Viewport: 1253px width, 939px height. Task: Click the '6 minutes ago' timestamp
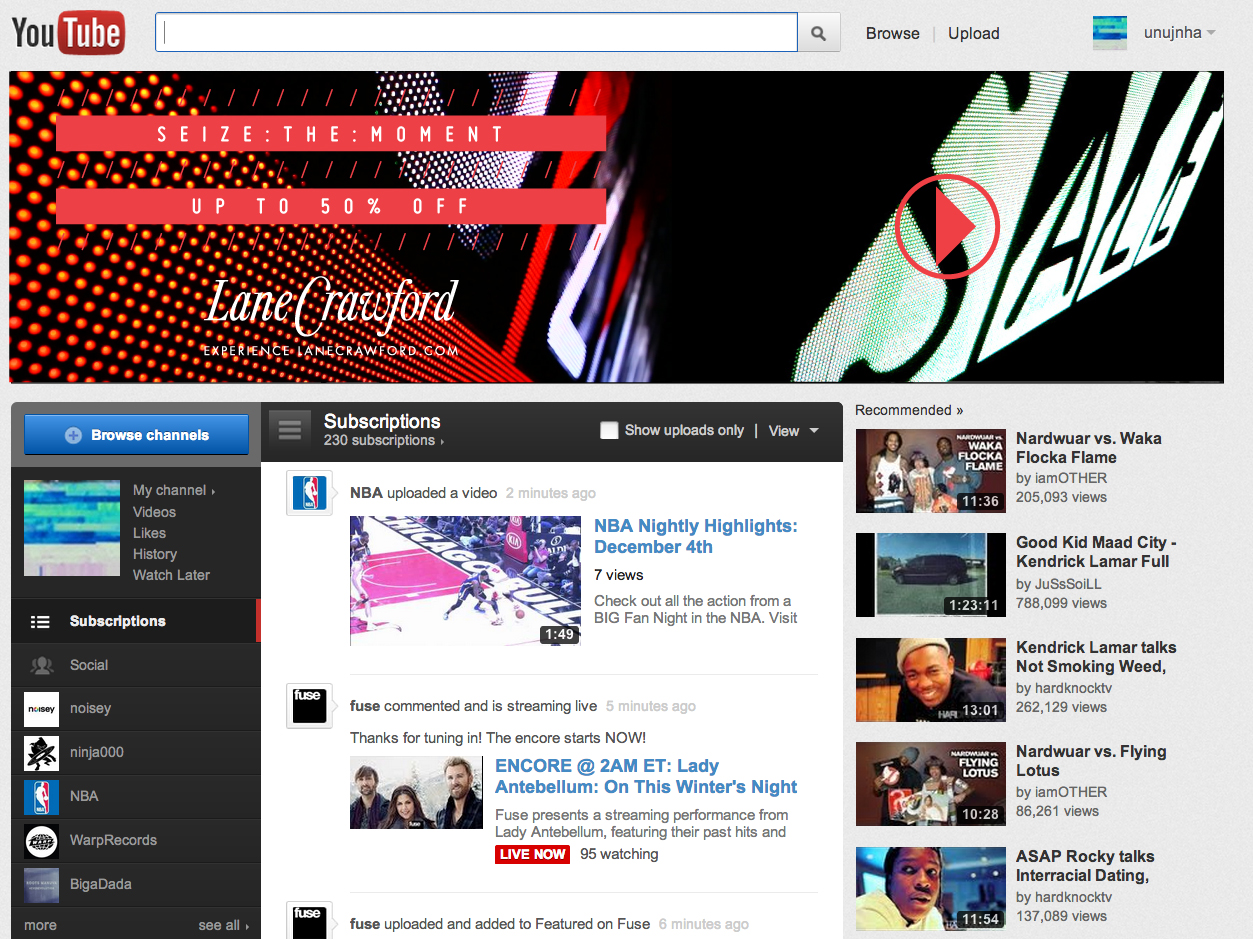(704, 924)
